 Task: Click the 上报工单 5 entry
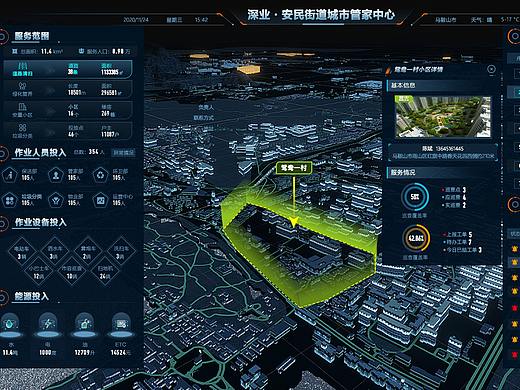[457, 234]
